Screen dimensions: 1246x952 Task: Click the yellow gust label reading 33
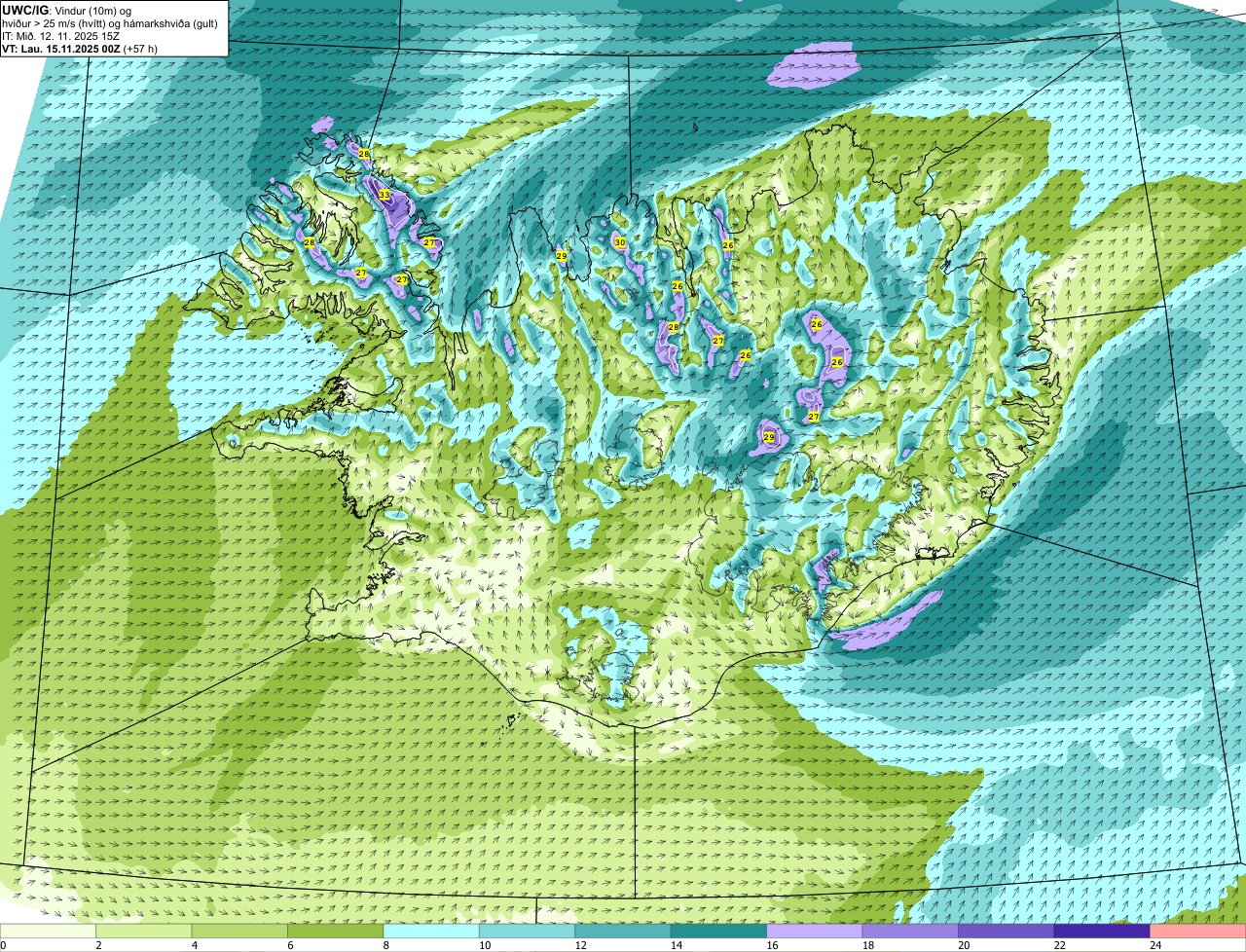click(385, 195)
